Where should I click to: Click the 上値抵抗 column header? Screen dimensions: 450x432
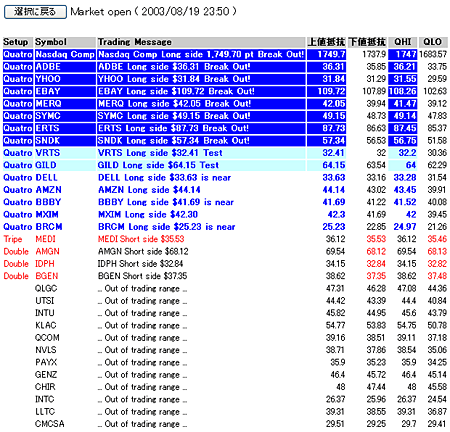coord(326,42)
